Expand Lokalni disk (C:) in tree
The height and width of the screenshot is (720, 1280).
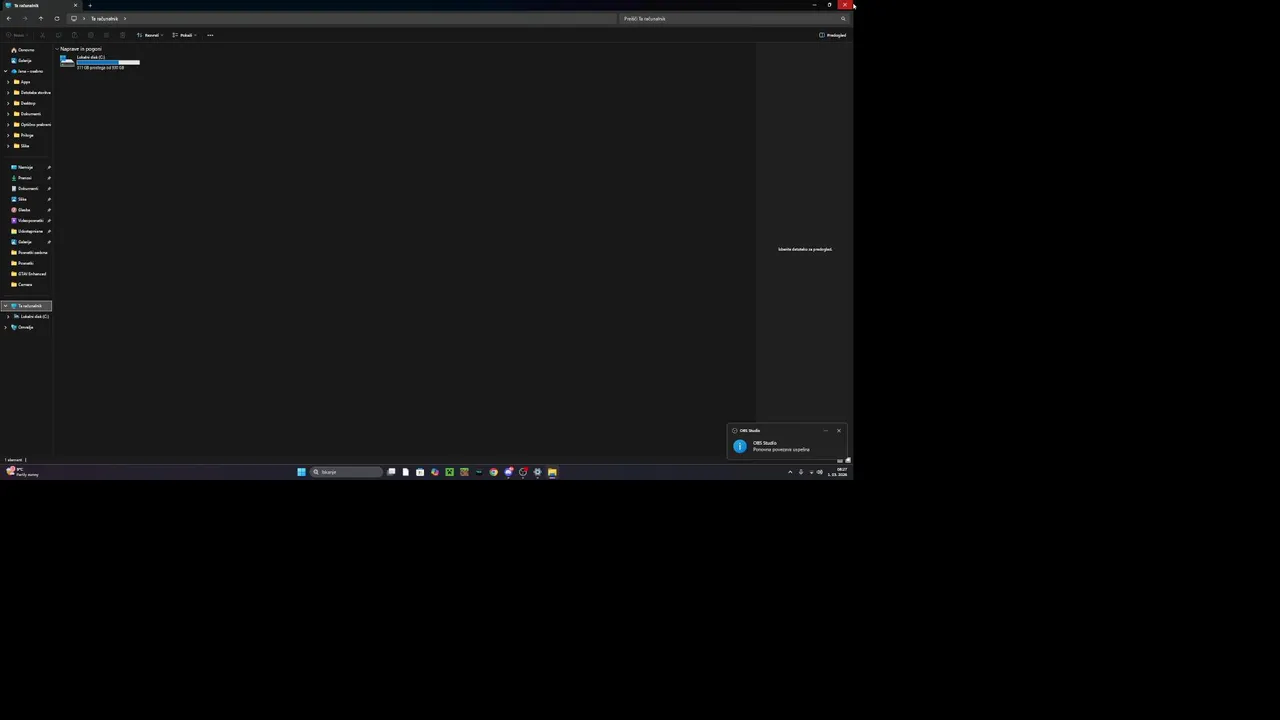[8, 316]
